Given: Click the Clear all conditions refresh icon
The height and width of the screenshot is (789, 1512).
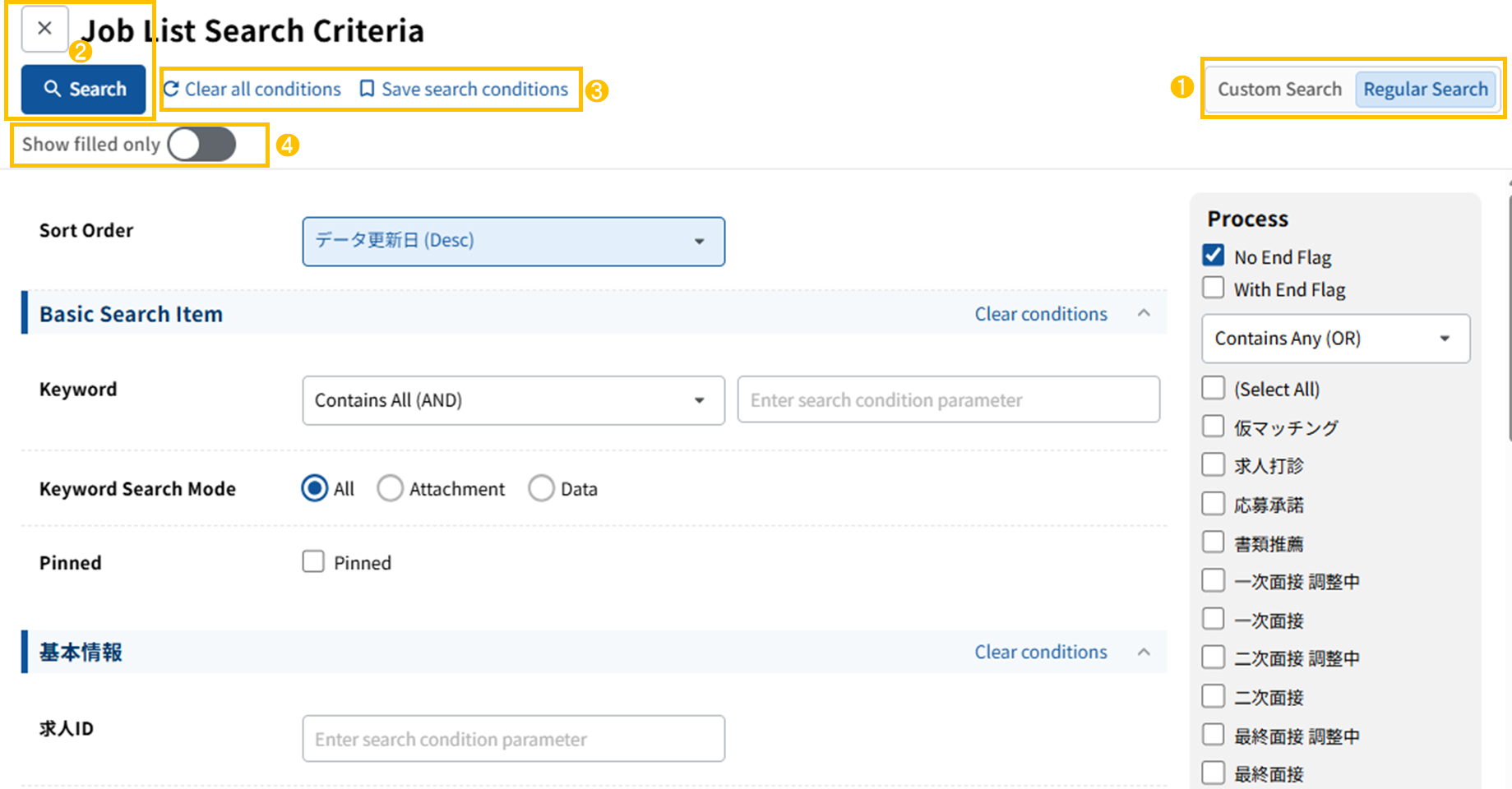Looking at the screenshot, I should 171,89.
